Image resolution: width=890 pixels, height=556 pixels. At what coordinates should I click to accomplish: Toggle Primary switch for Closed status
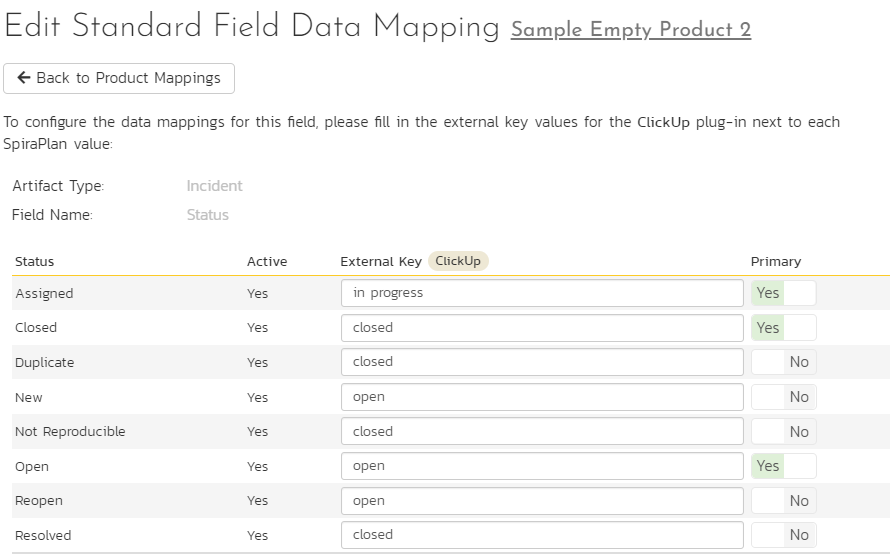click(x=783, y=328)
